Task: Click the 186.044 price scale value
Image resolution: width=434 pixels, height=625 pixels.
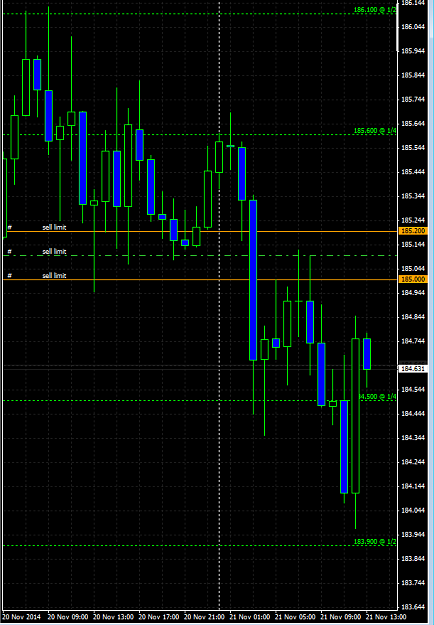Action: coord(412,27)
